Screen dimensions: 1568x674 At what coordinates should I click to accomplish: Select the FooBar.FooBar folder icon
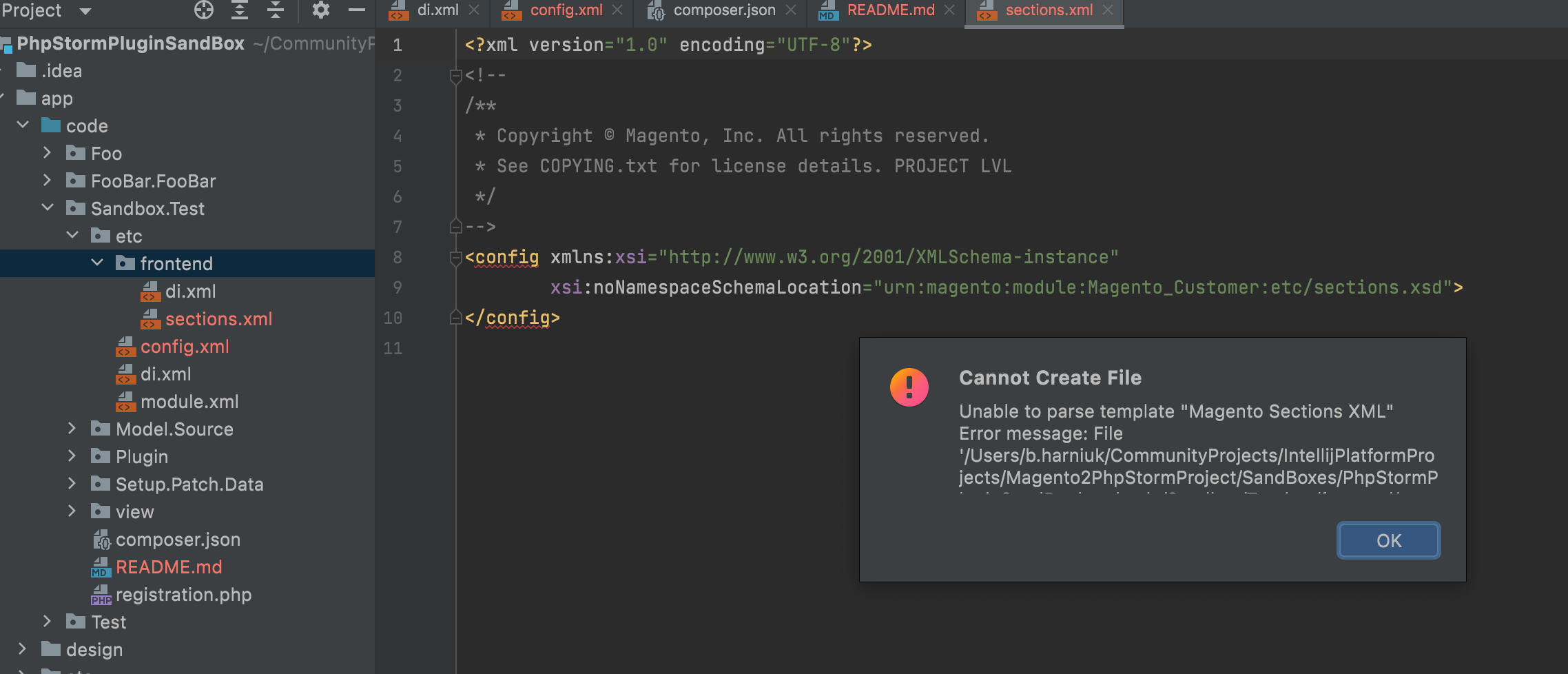pos(76,180)
